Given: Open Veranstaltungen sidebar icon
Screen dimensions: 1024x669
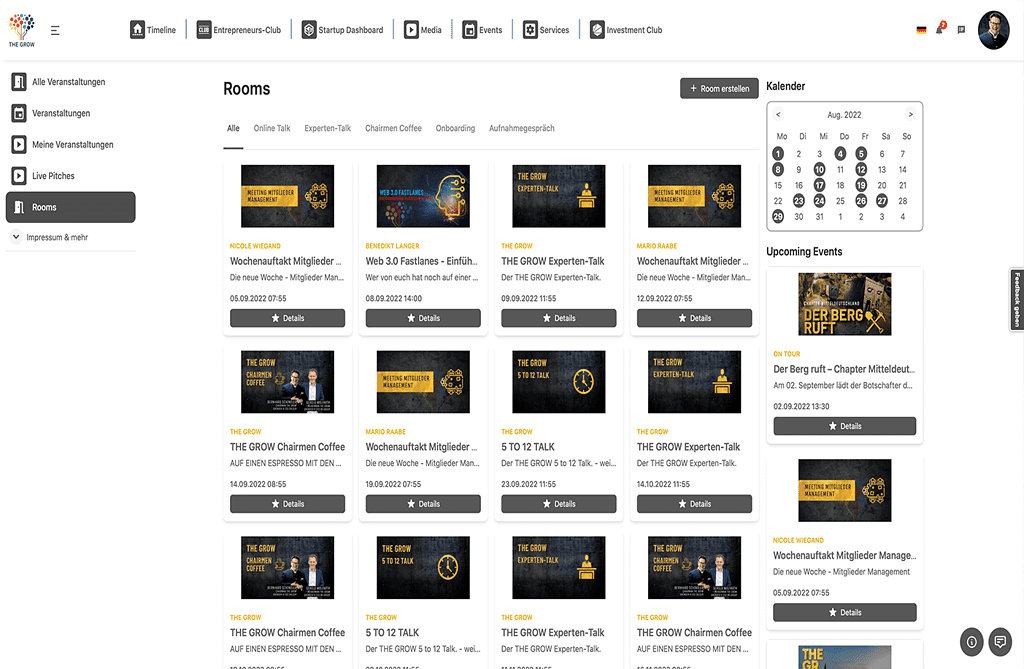Looking at the screenshot, I should pyautogui.click(x=19, y=113).
